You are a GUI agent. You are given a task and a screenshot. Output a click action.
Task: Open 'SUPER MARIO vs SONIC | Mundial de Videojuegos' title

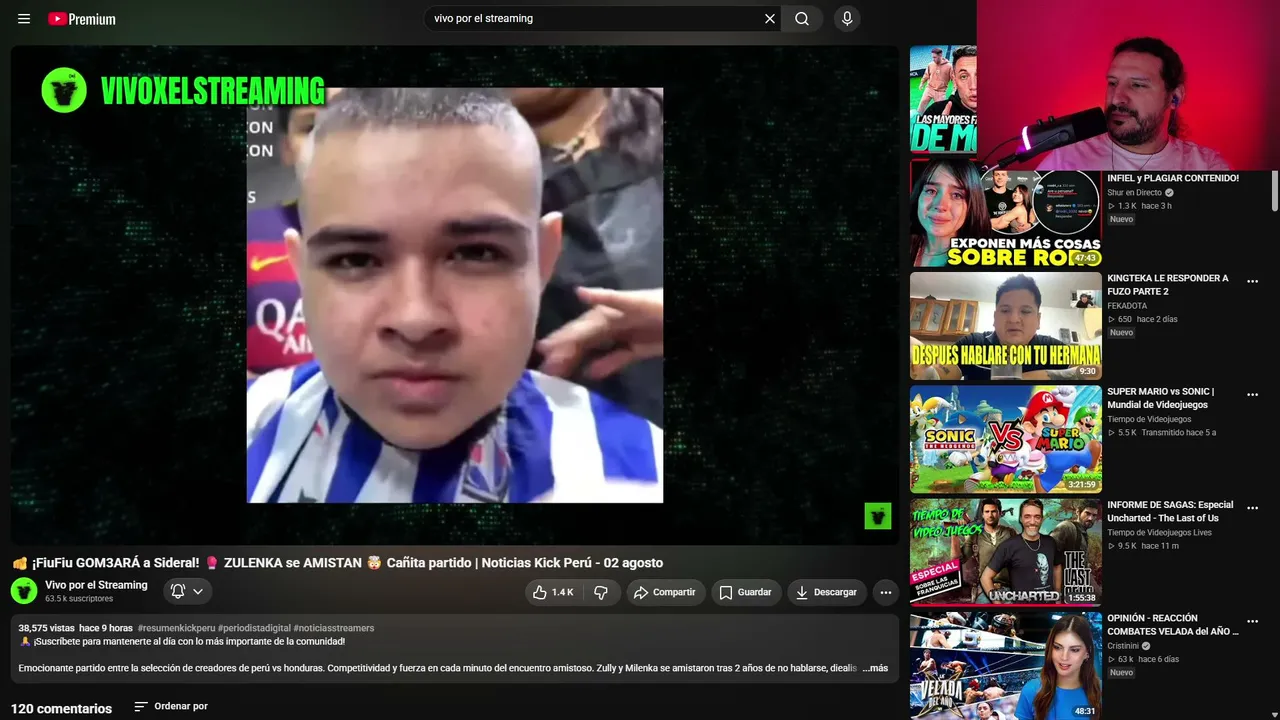point(1161,398)
